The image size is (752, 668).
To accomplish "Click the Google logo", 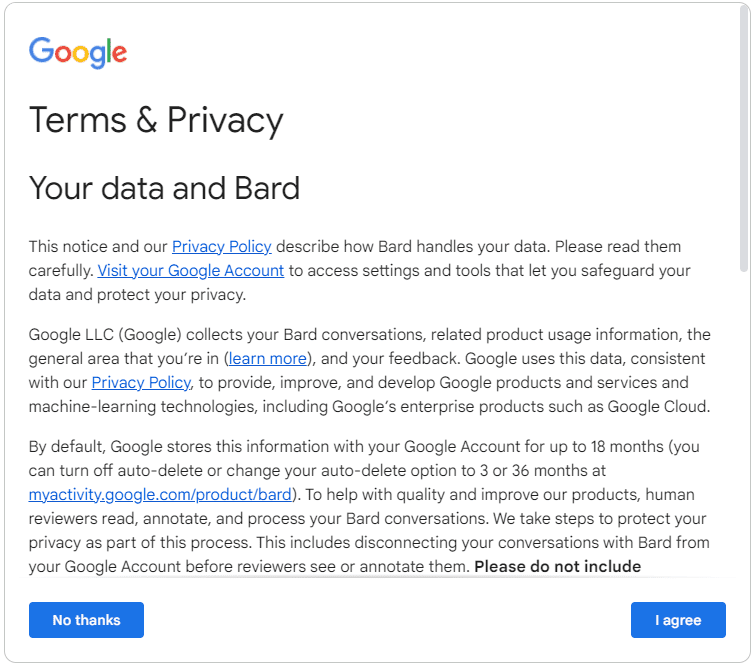I will click(78, 52).
